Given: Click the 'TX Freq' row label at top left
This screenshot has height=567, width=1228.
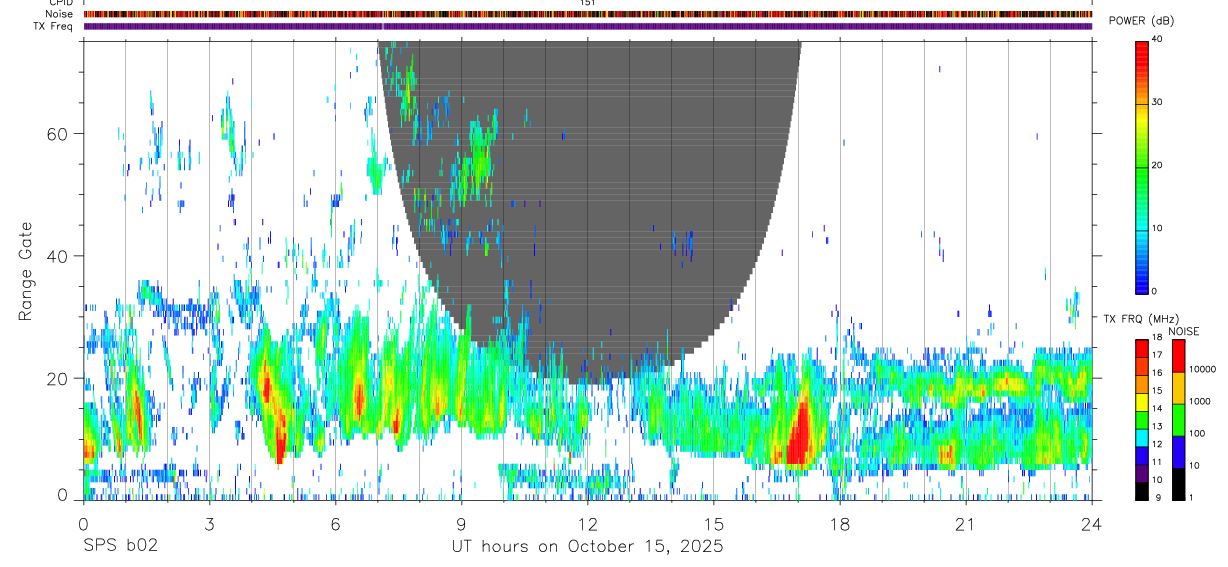Looking at the screenshot, I should (54, 26).
